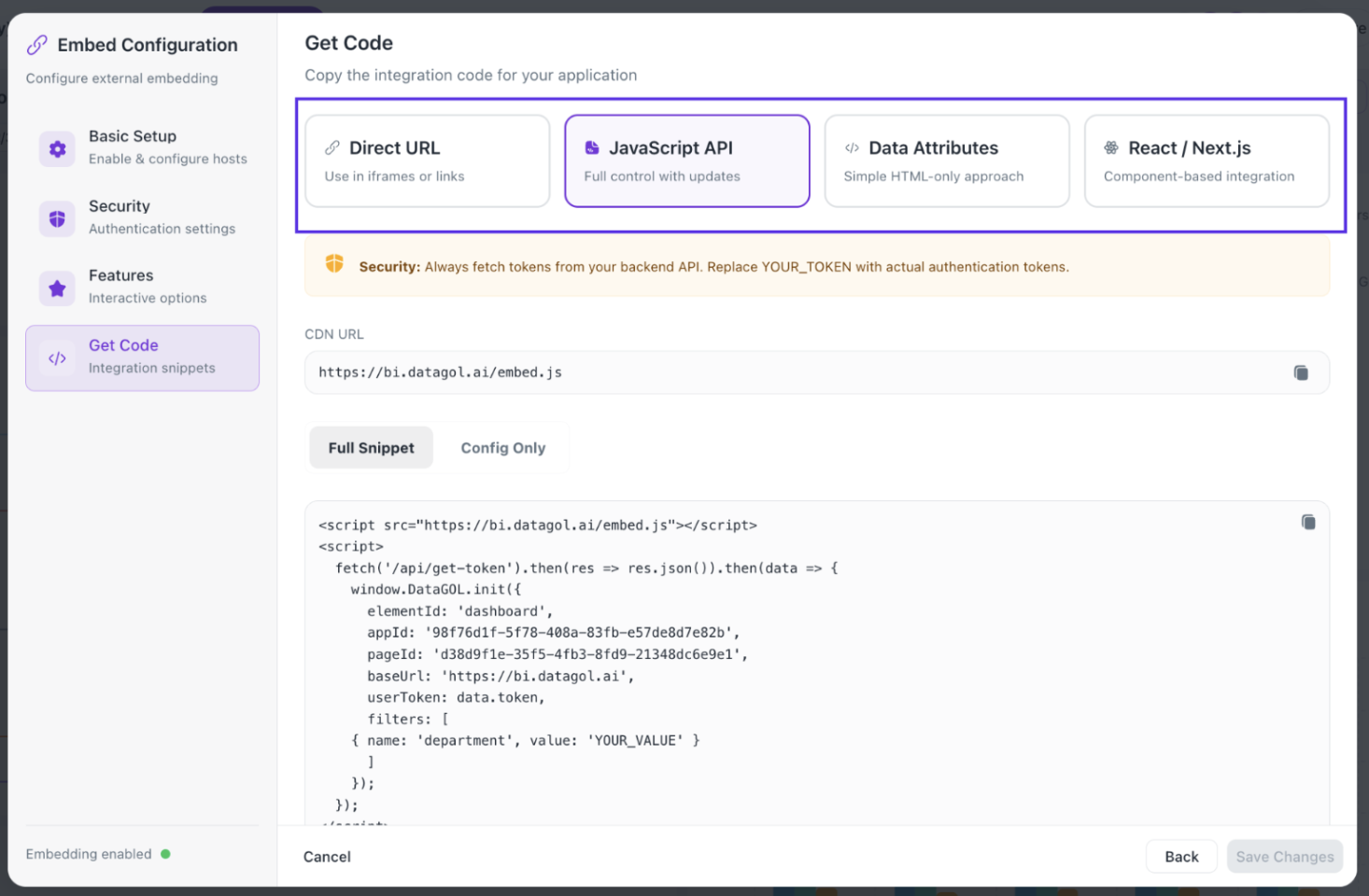Choose the Data Attributes integration option
The height and width of the screenshot is (896, 1369).
coord(947,161)
